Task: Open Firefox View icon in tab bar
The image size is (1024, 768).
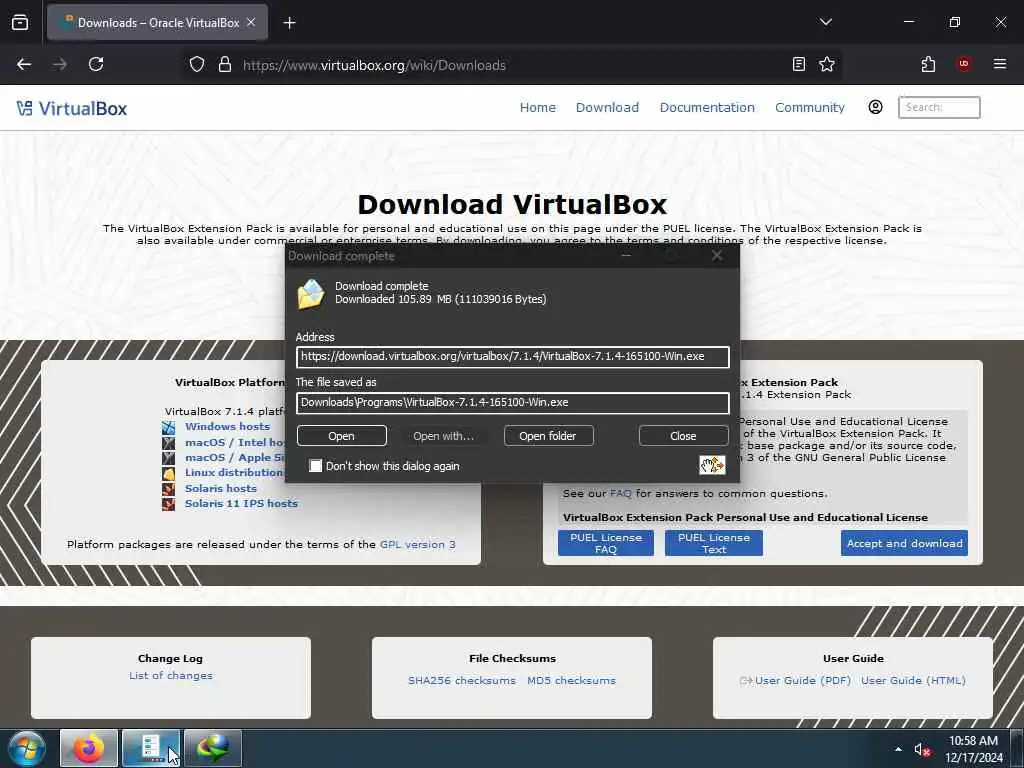Action: 20,23
